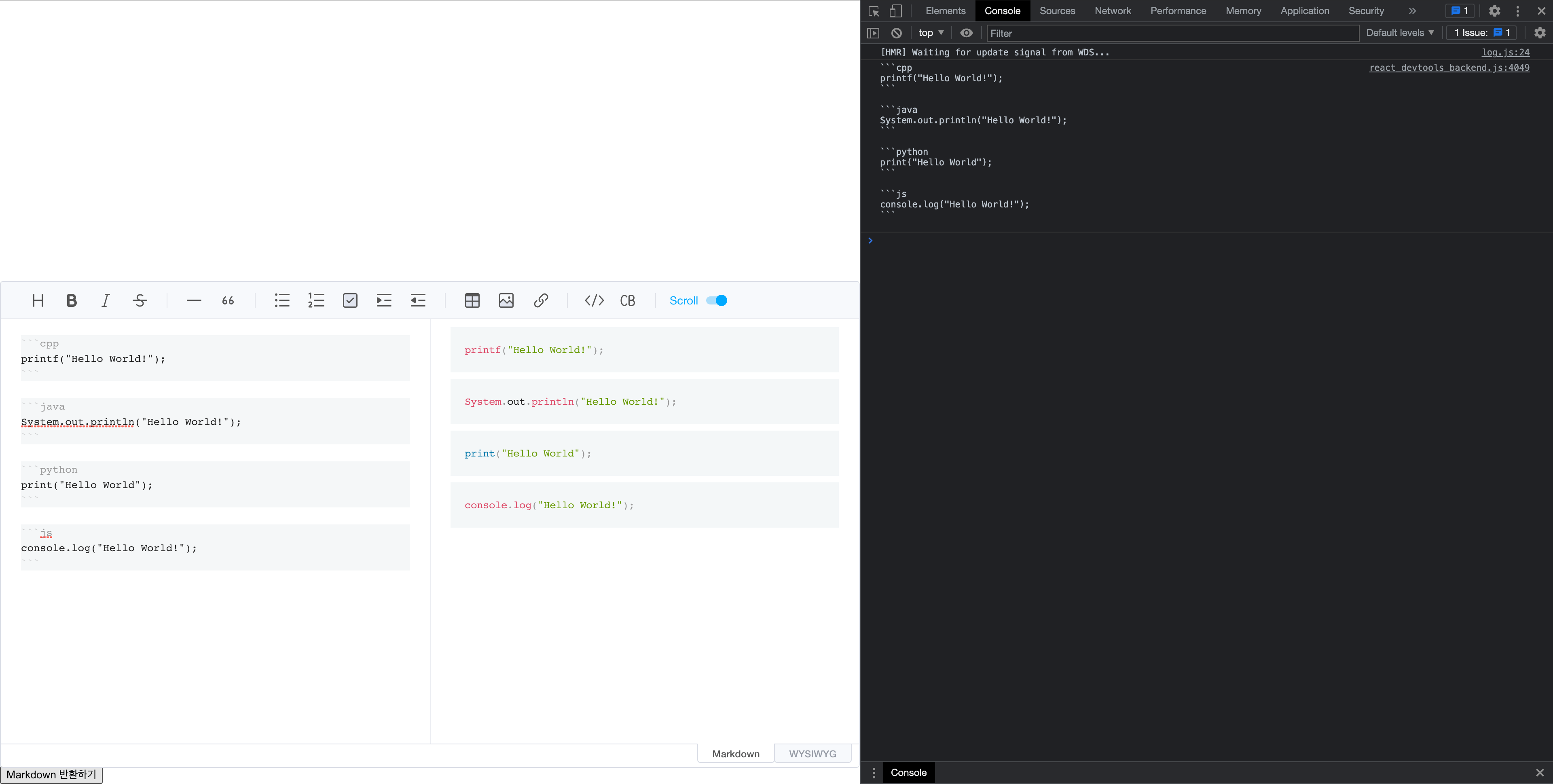
Task: Insert a blockquote
Action: pos(227,300)
